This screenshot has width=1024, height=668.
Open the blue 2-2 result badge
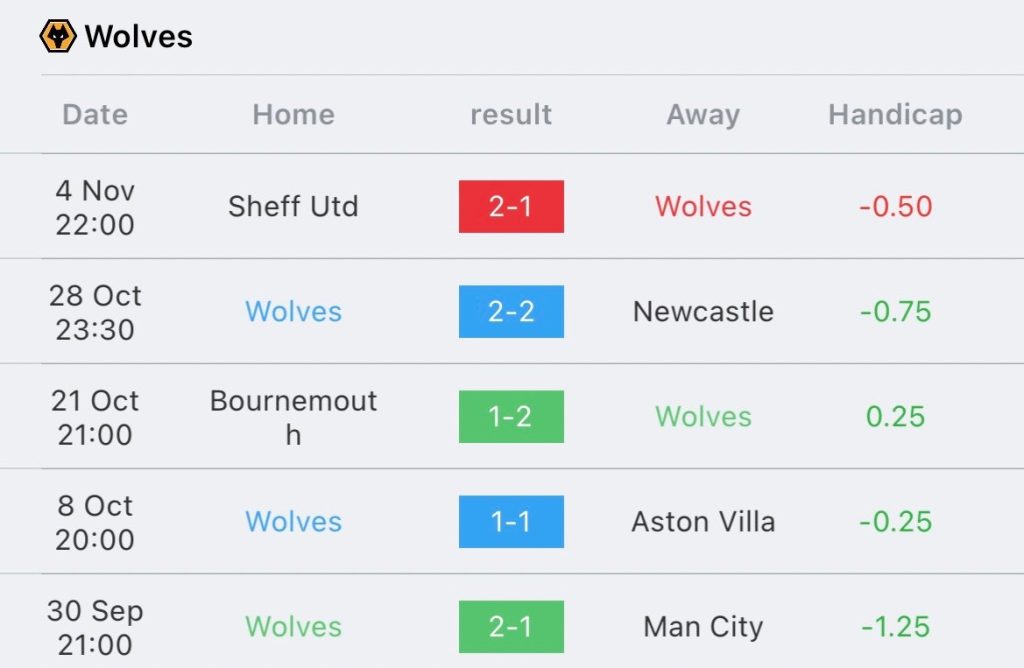511,311
